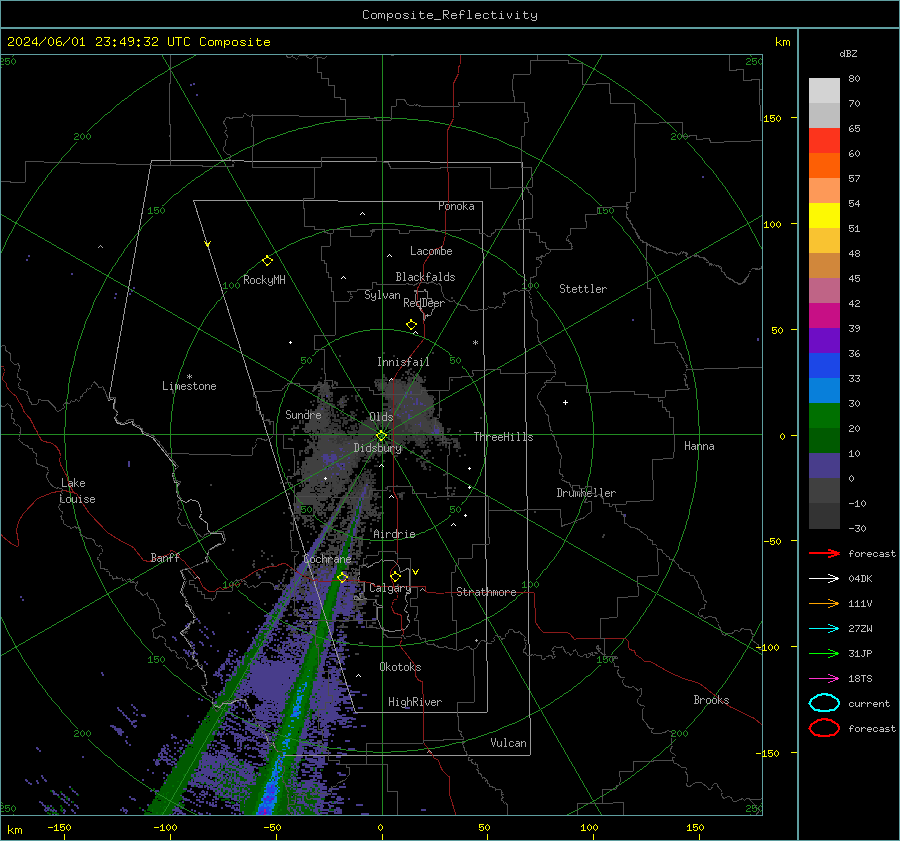
Task: Click the Sundre label on map
Action: tap(303, 414)
